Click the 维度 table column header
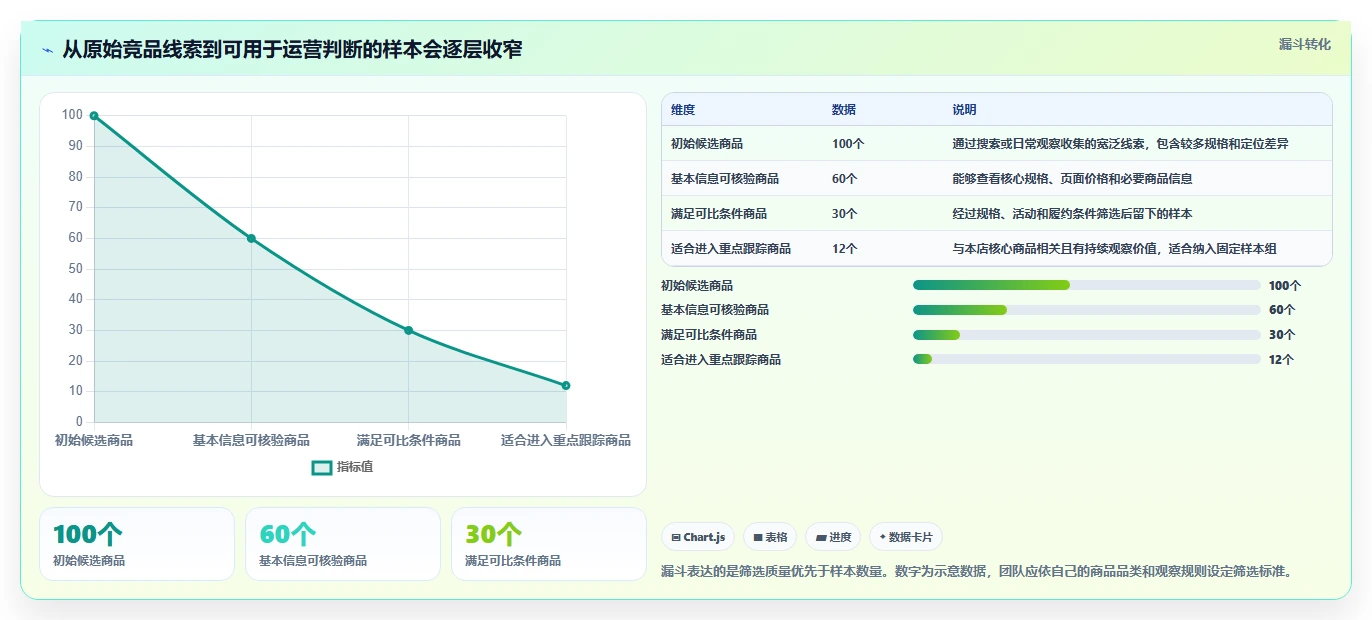Screen dimensions: 1372x620 click(683, 110)
